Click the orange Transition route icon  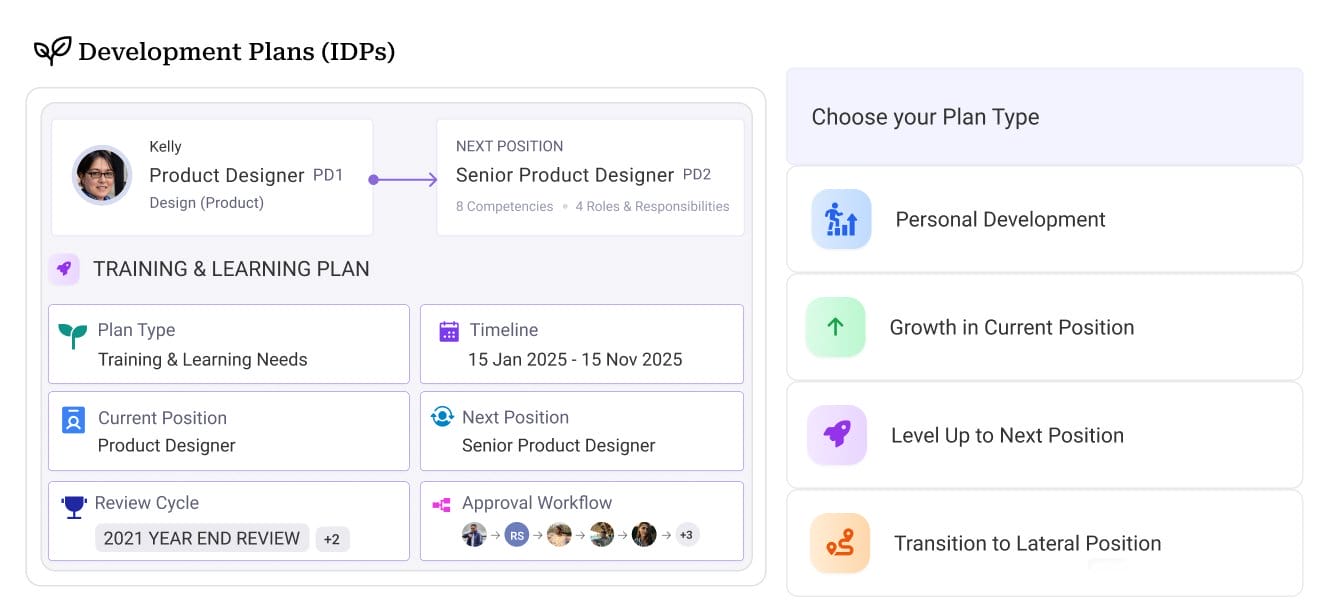coord(838,543)
